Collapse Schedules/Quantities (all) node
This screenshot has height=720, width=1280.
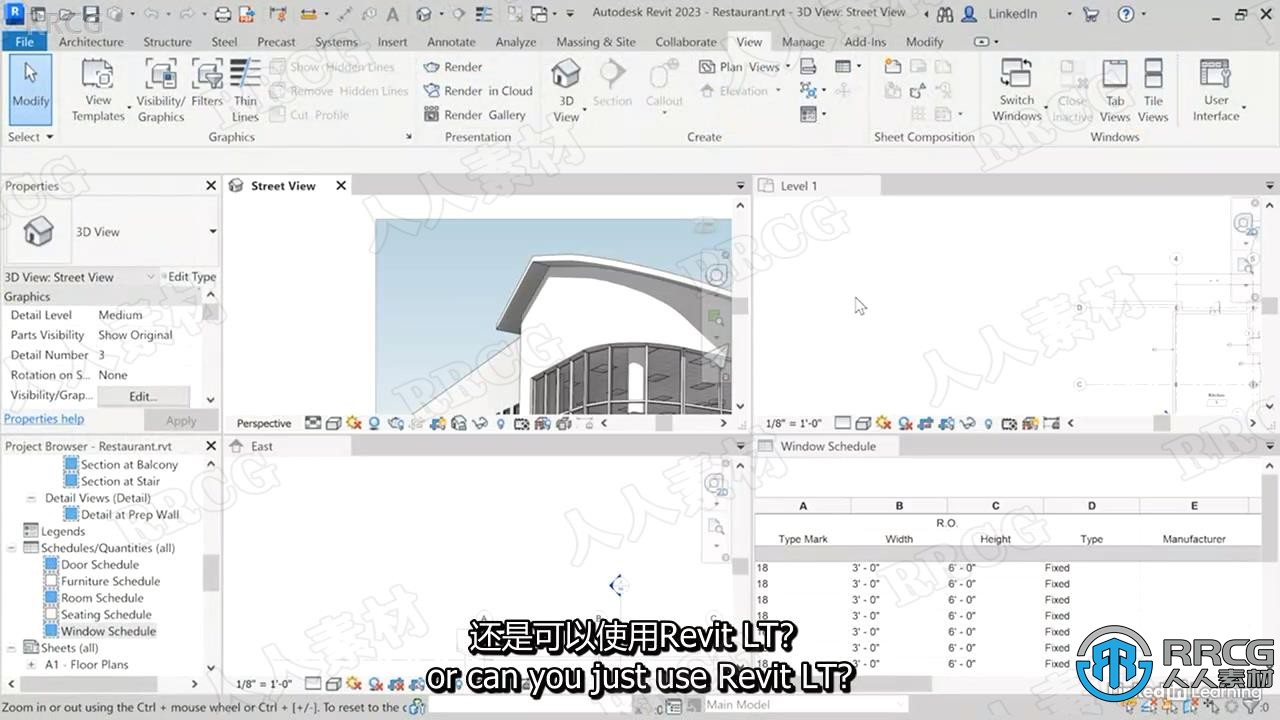[x=11, y=548]
